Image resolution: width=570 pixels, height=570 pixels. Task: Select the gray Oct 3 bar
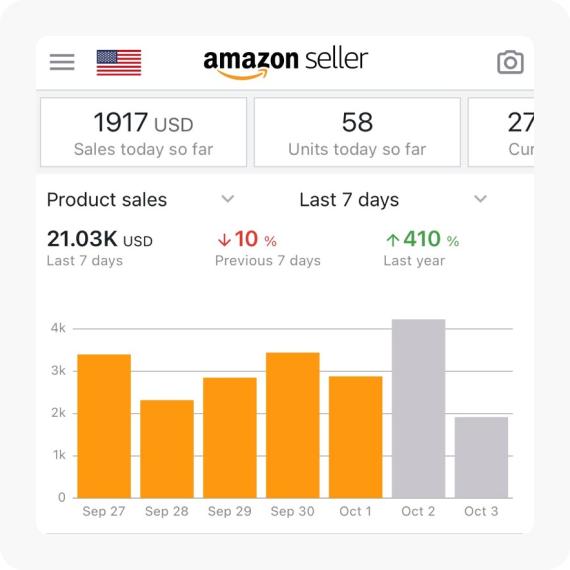pos(481,457)
